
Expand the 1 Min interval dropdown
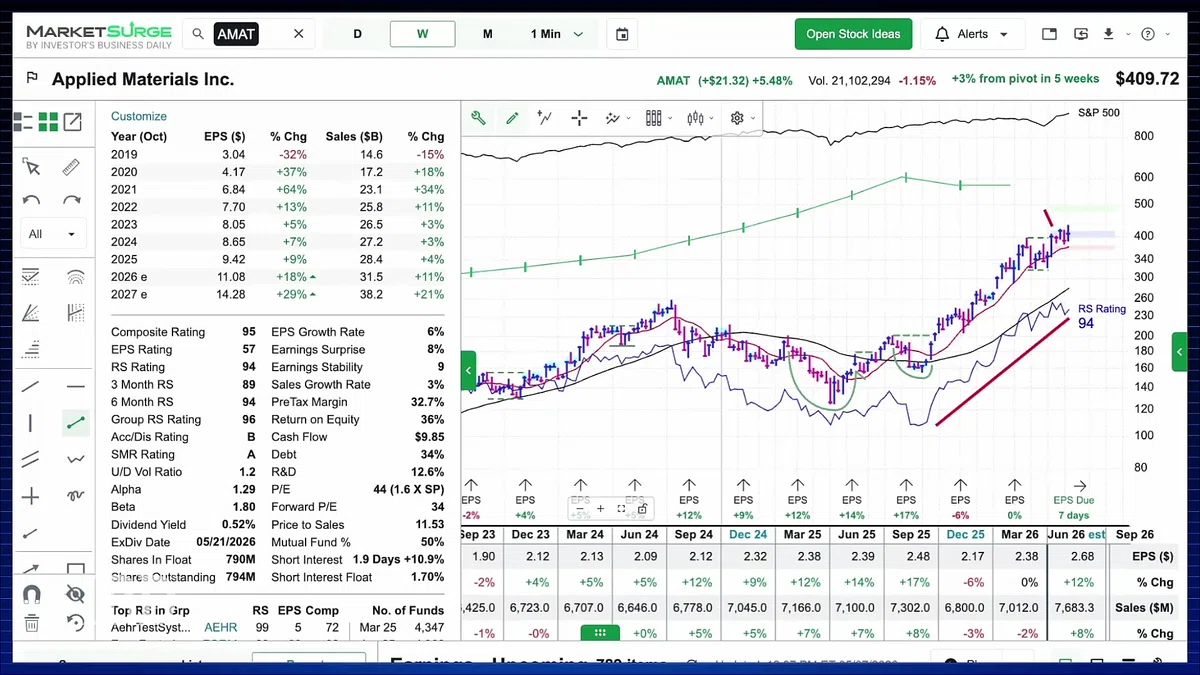(557, 34)
